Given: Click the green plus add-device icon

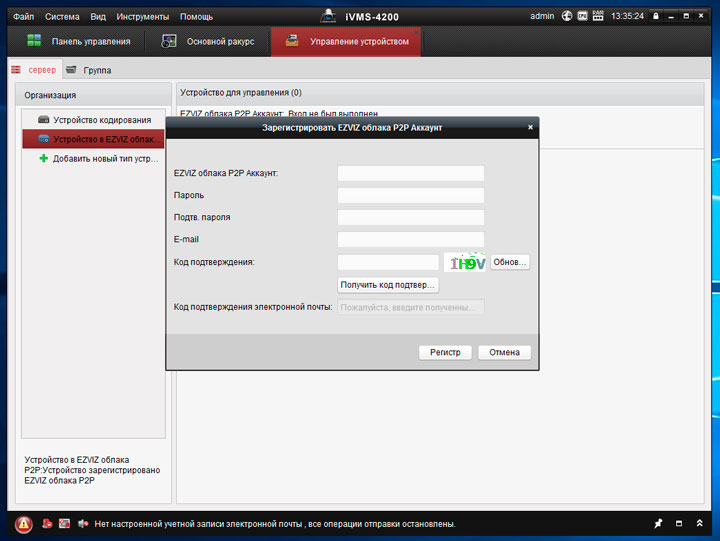Looking at the screenshot, I should click(x=44, y=158).
